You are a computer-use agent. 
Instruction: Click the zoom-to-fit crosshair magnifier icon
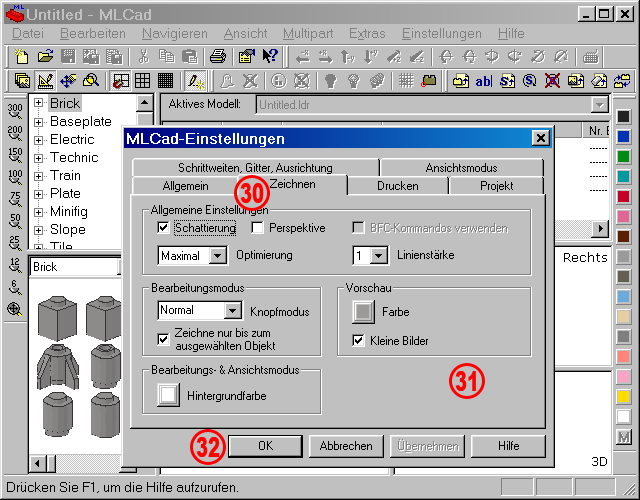15,309
